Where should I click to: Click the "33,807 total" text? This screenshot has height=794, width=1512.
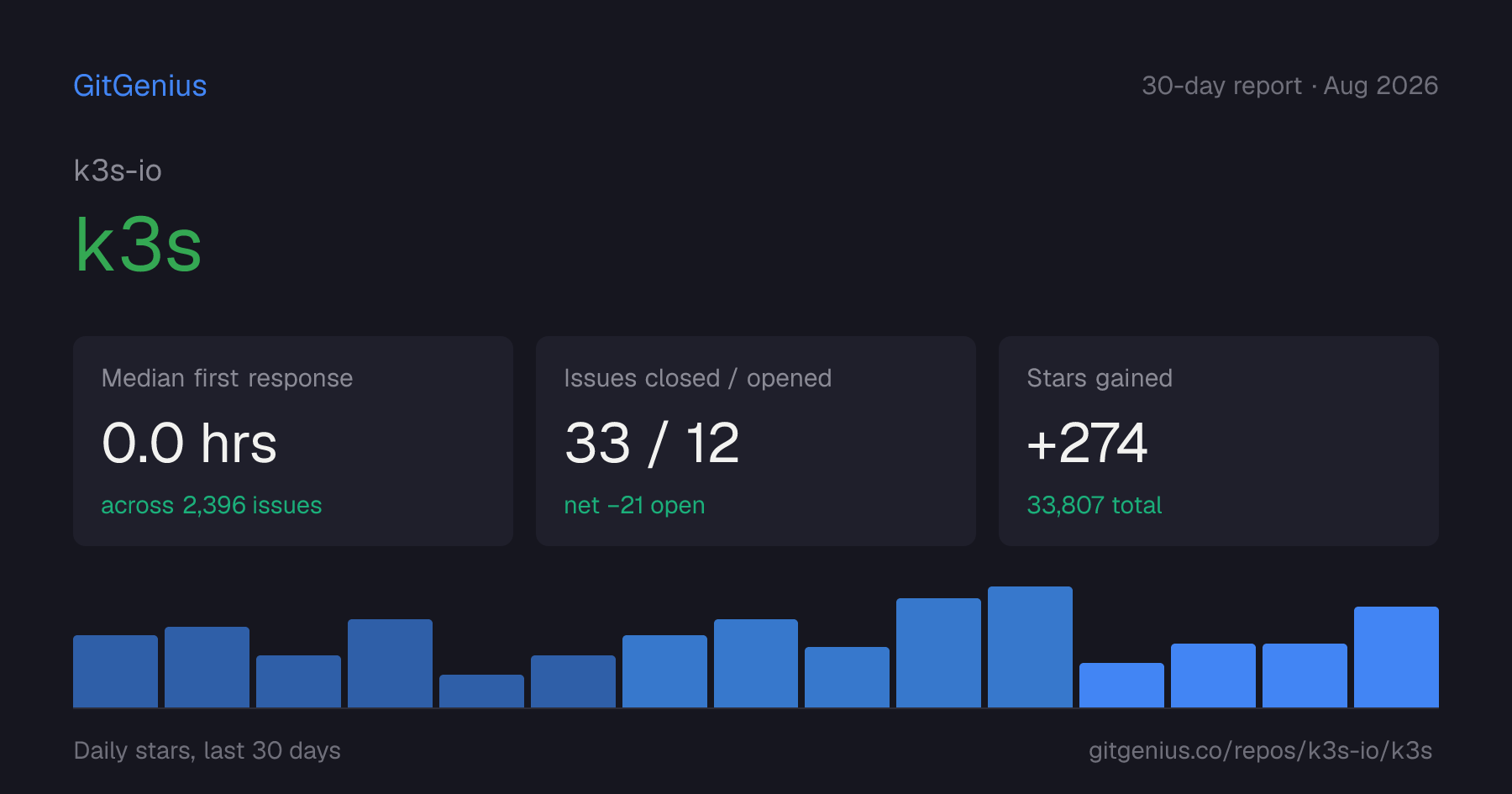(1095, 505)
